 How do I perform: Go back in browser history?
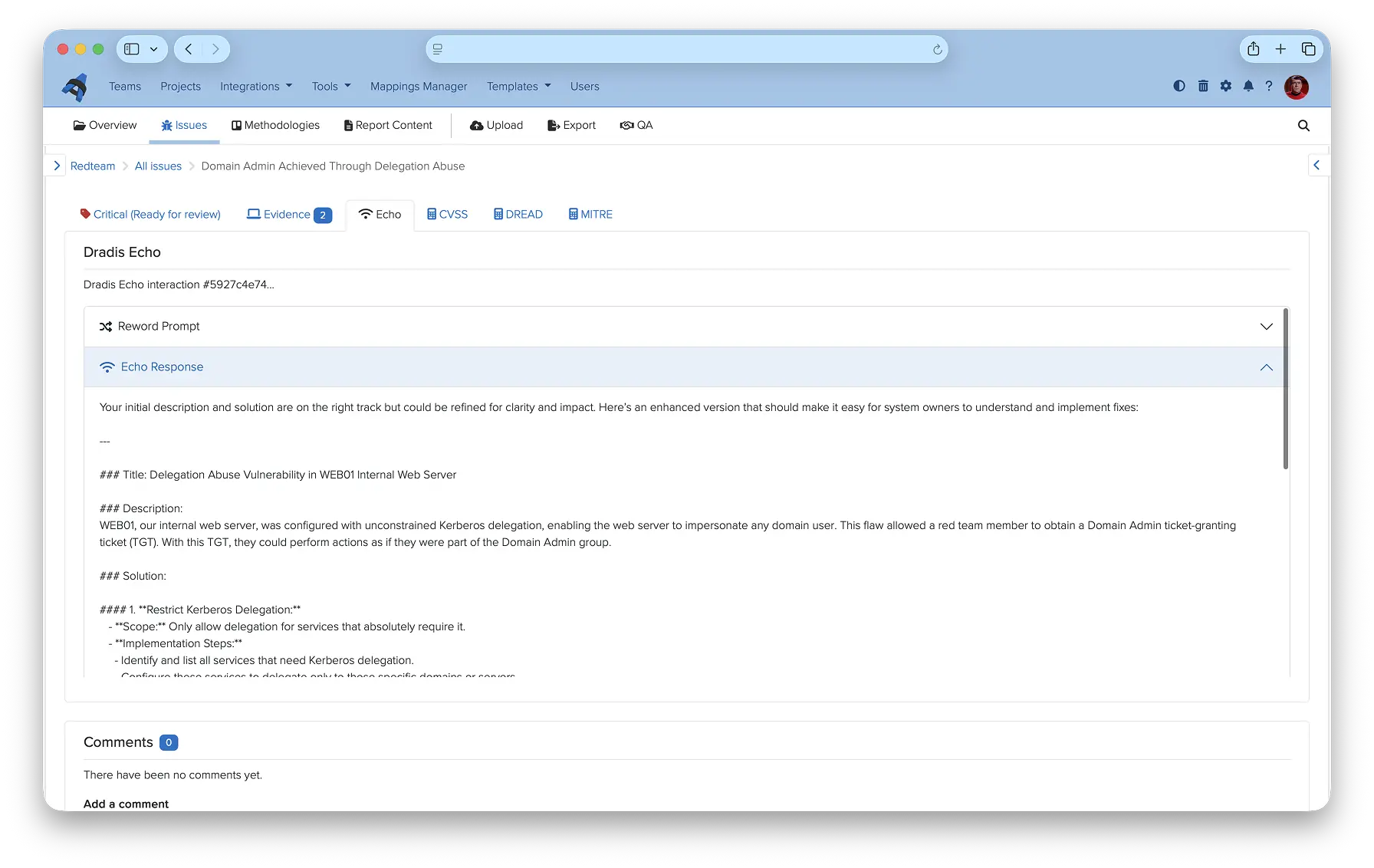coord(189,49)
